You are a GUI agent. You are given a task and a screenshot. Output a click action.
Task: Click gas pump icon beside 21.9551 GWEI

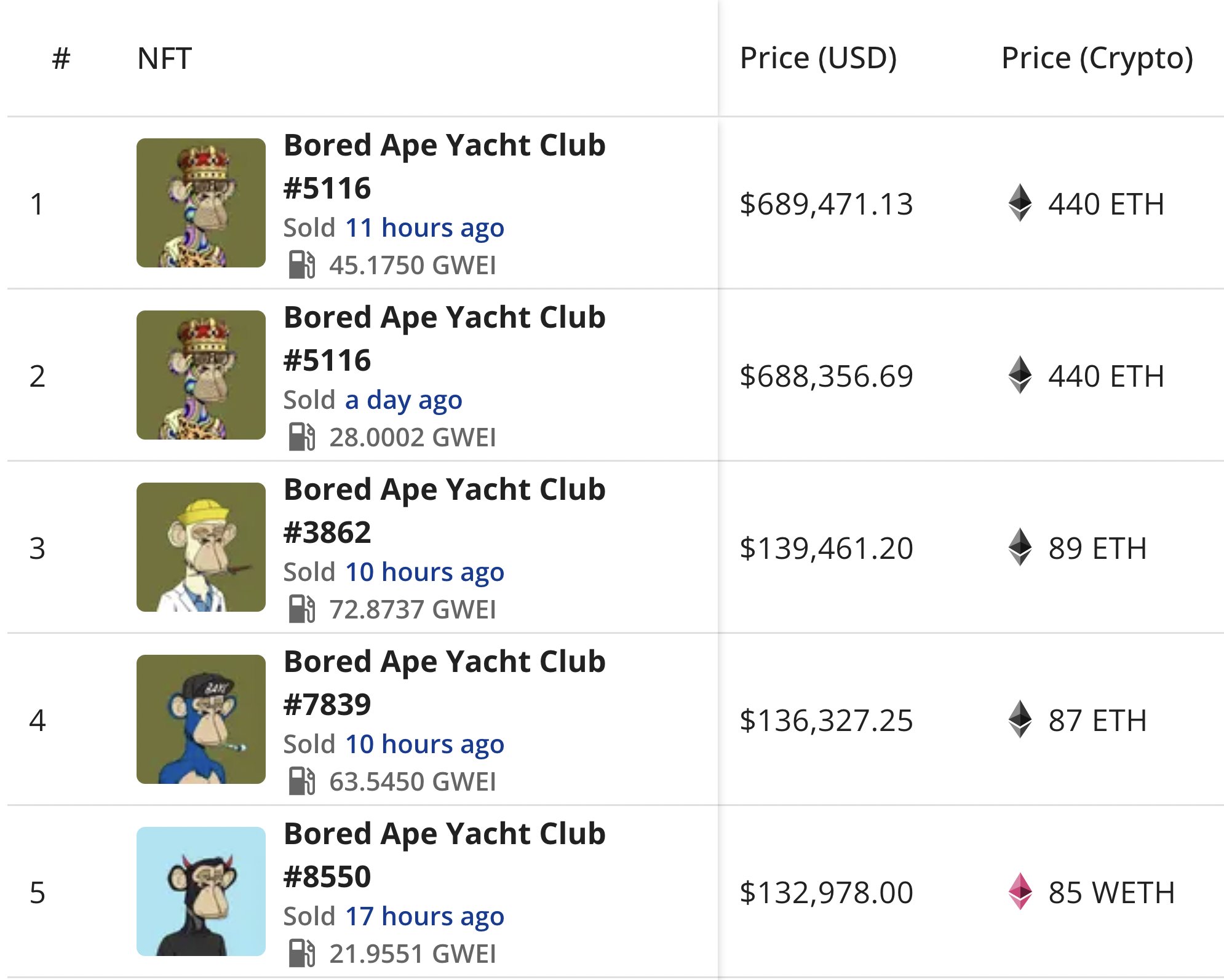[301, 954]
